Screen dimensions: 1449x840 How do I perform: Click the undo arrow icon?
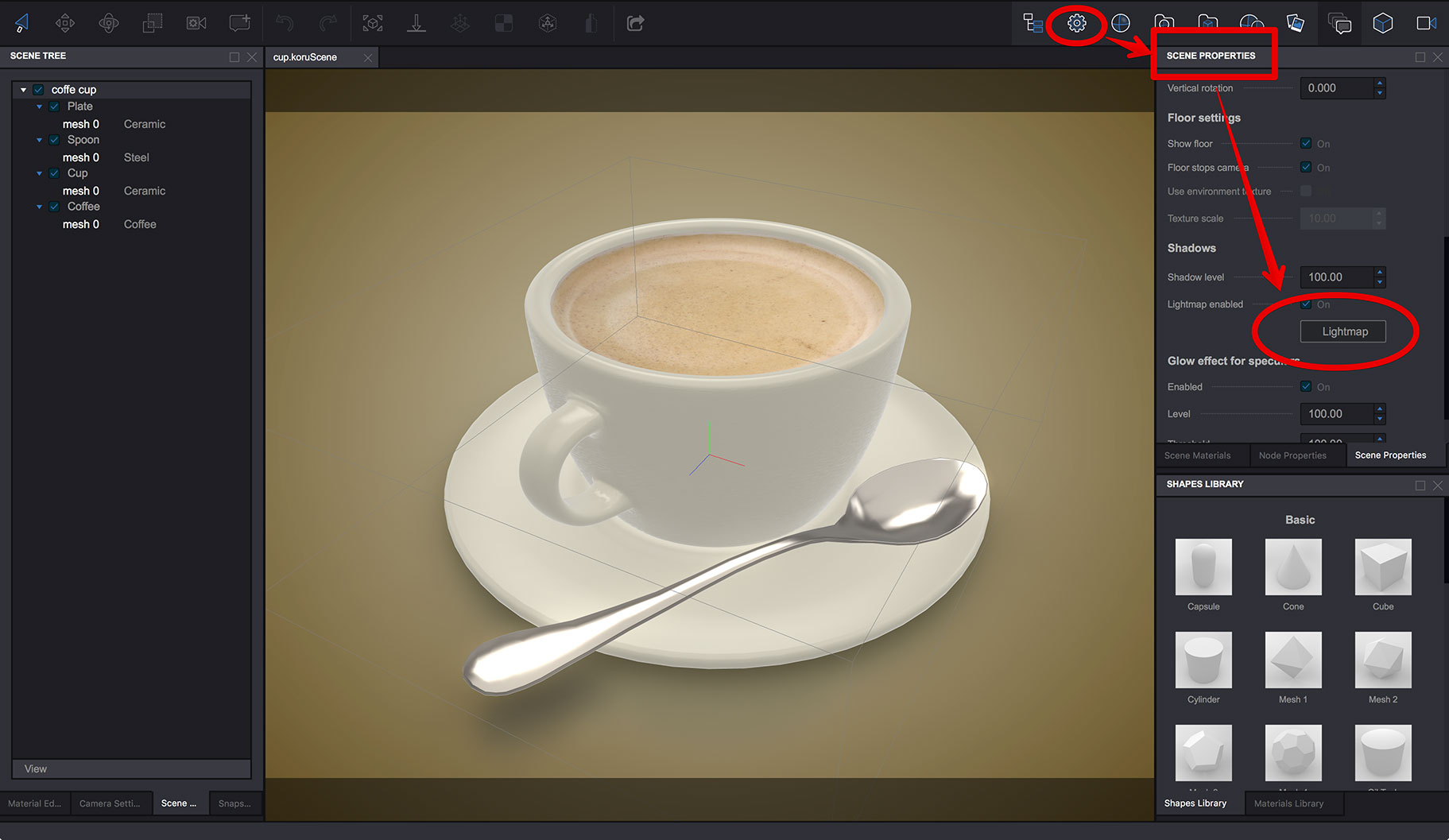point(285,22)
